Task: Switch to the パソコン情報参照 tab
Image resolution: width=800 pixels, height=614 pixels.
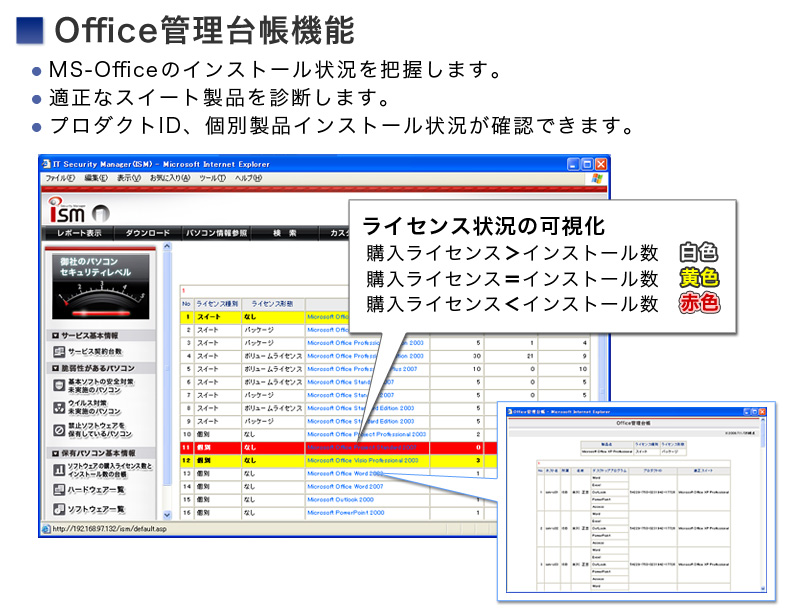Action: pos(216,233)
